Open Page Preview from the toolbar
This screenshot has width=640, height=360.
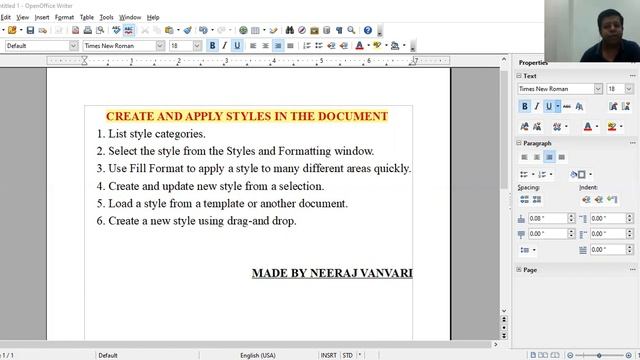100,30
